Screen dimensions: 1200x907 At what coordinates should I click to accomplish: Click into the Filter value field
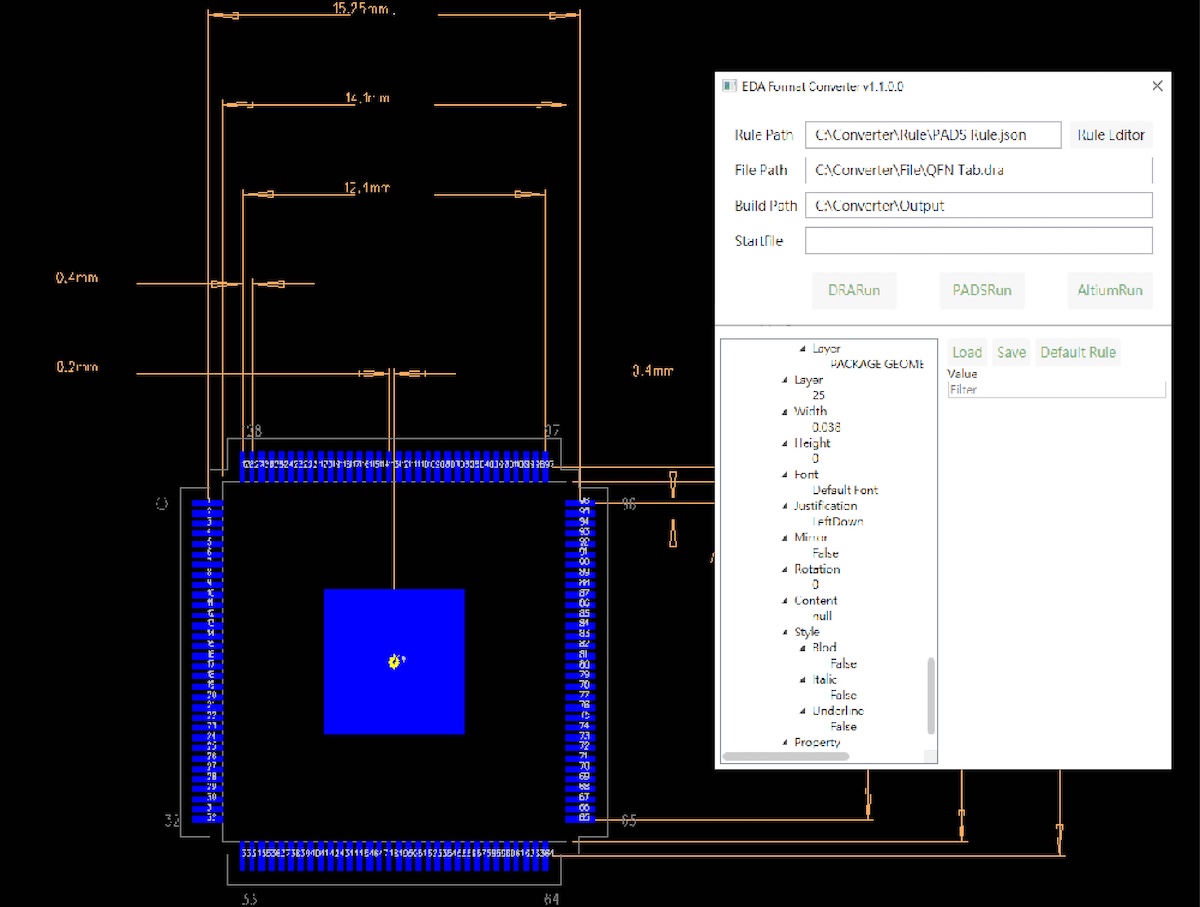[x=1055, y=390]
